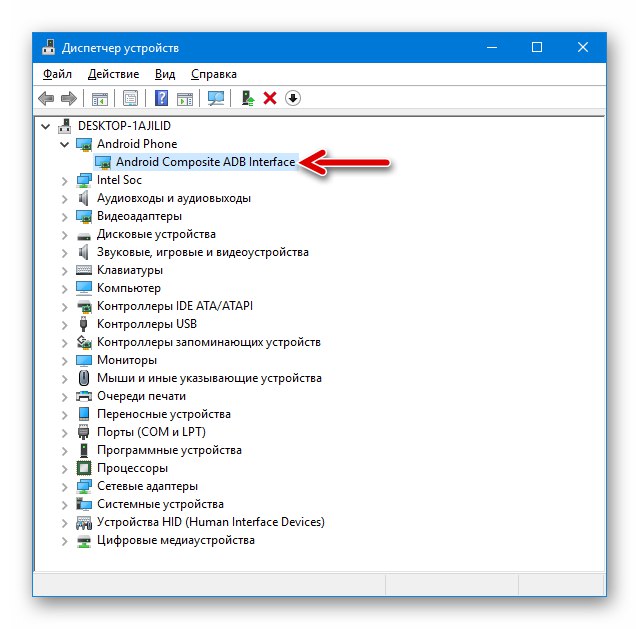Click the Дисковые устройства drive icon

tap(84, 236)
